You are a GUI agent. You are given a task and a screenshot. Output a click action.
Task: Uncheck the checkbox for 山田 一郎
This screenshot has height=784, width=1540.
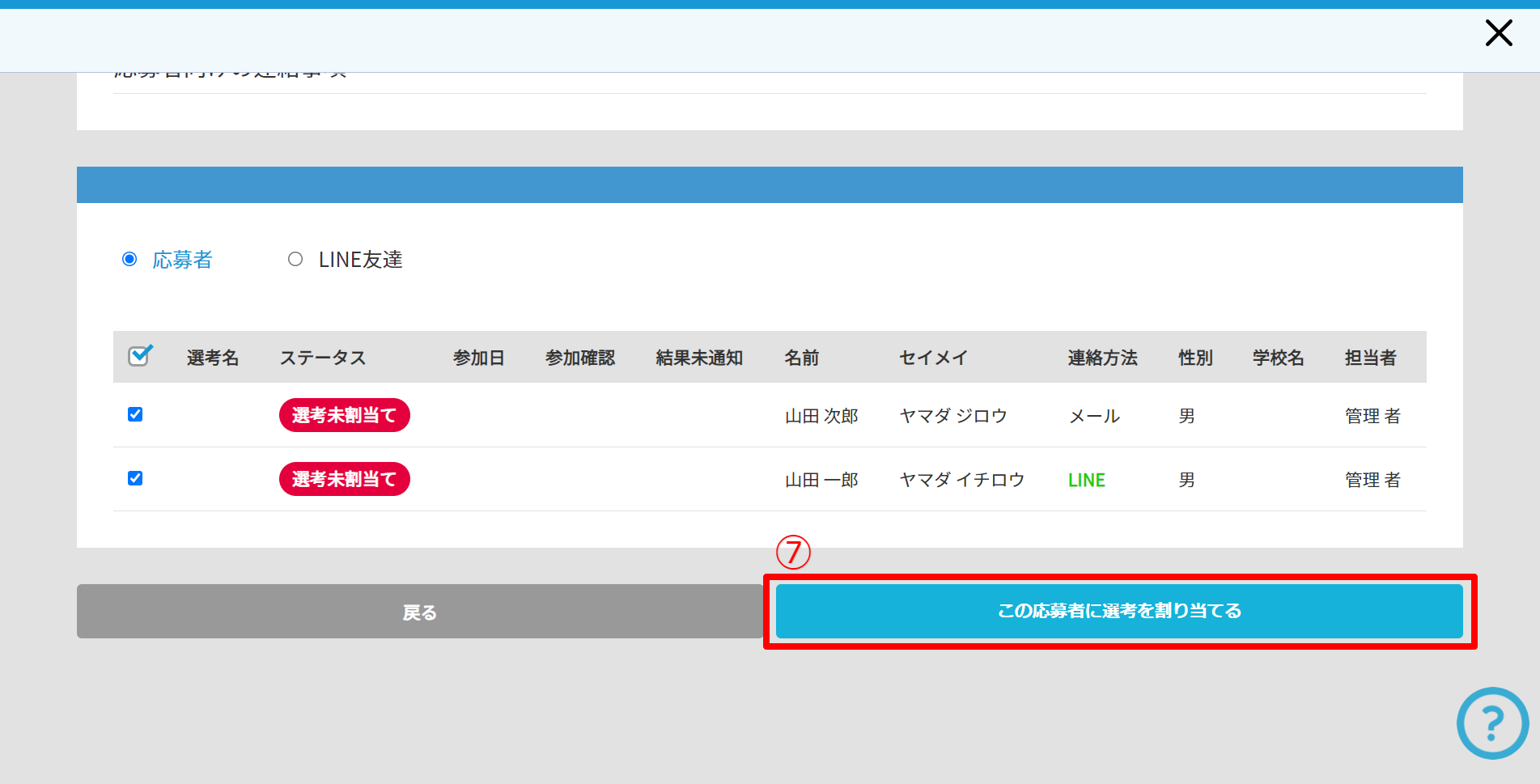(135, 478)
